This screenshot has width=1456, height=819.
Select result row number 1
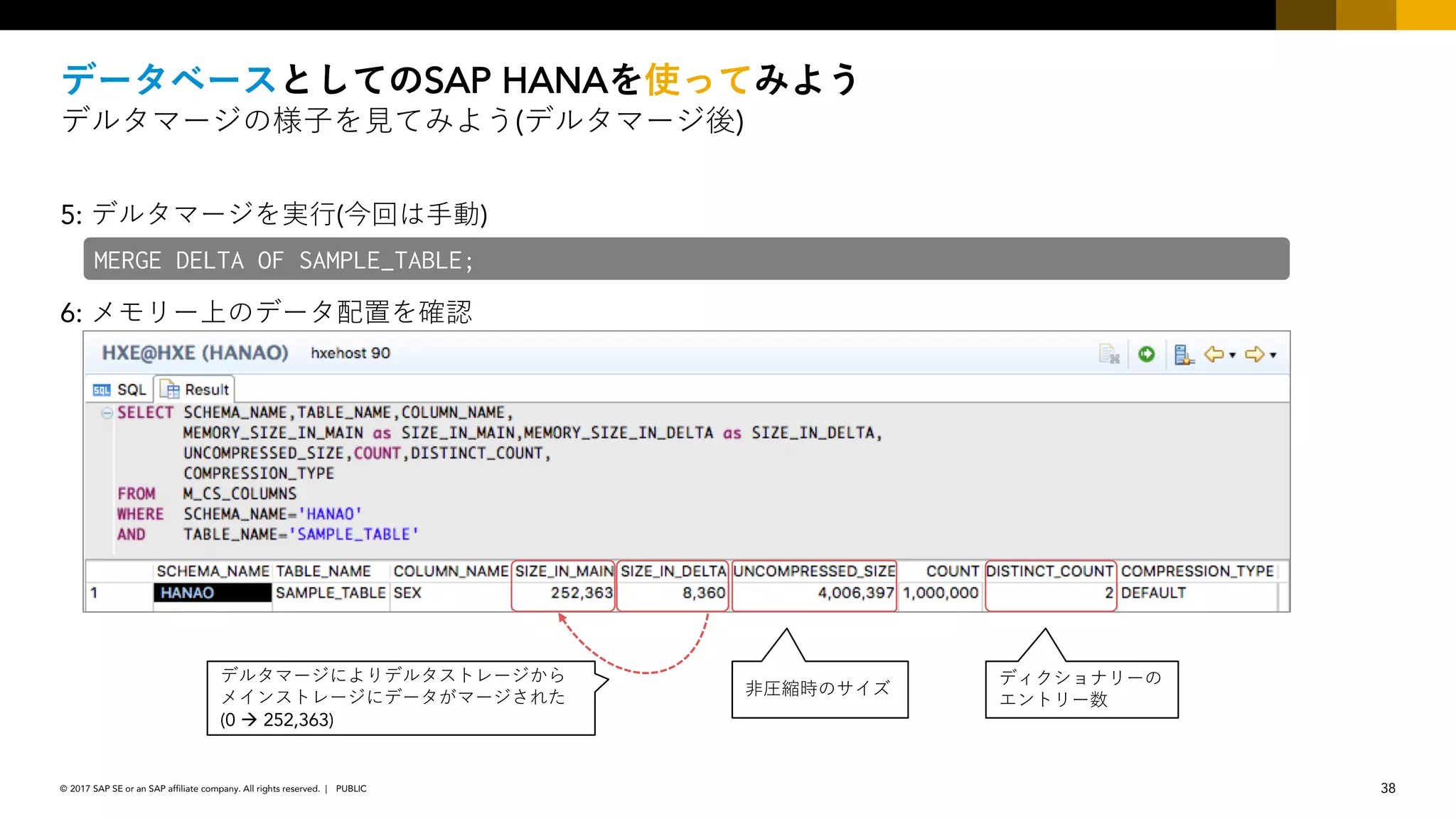coord(119,593)
